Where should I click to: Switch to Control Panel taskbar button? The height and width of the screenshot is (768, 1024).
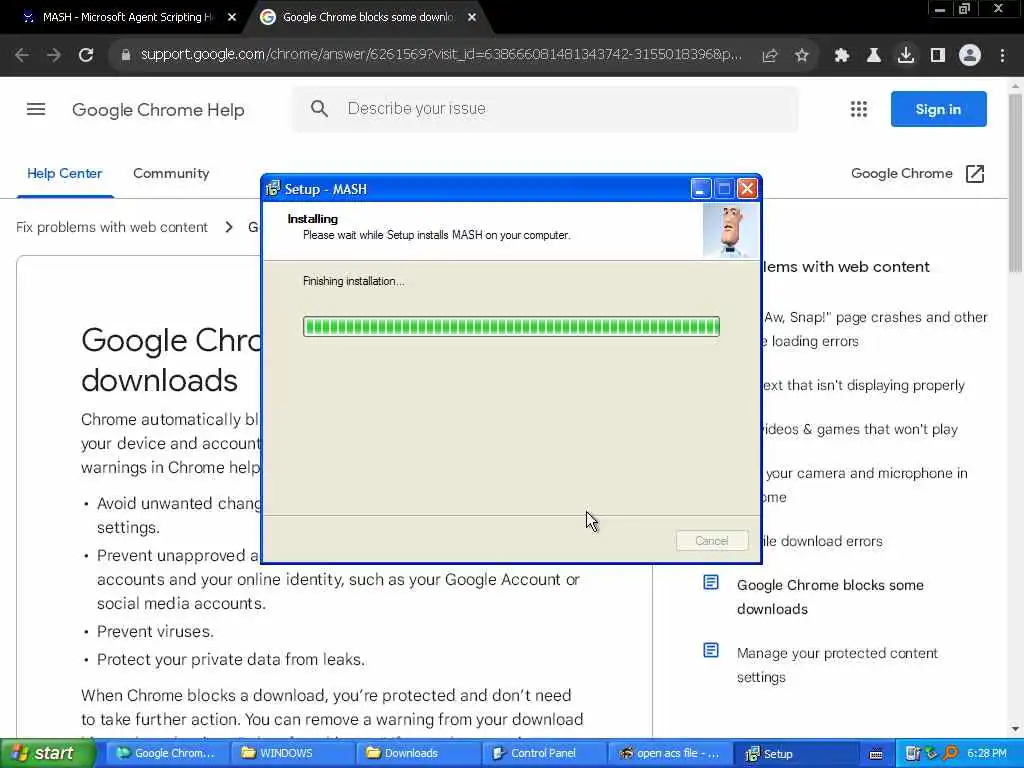point(543,753)
